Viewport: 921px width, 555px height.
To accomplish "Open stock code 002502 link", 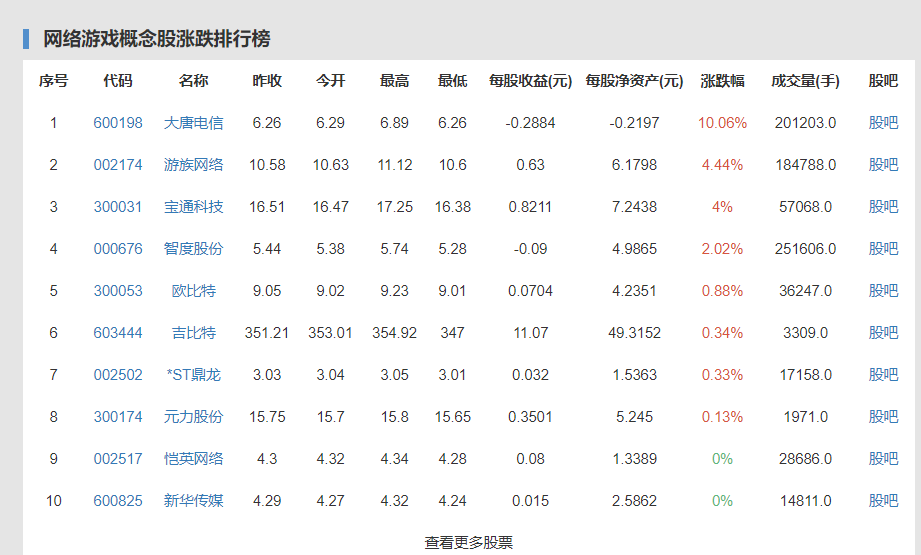I will pos(118,375).
